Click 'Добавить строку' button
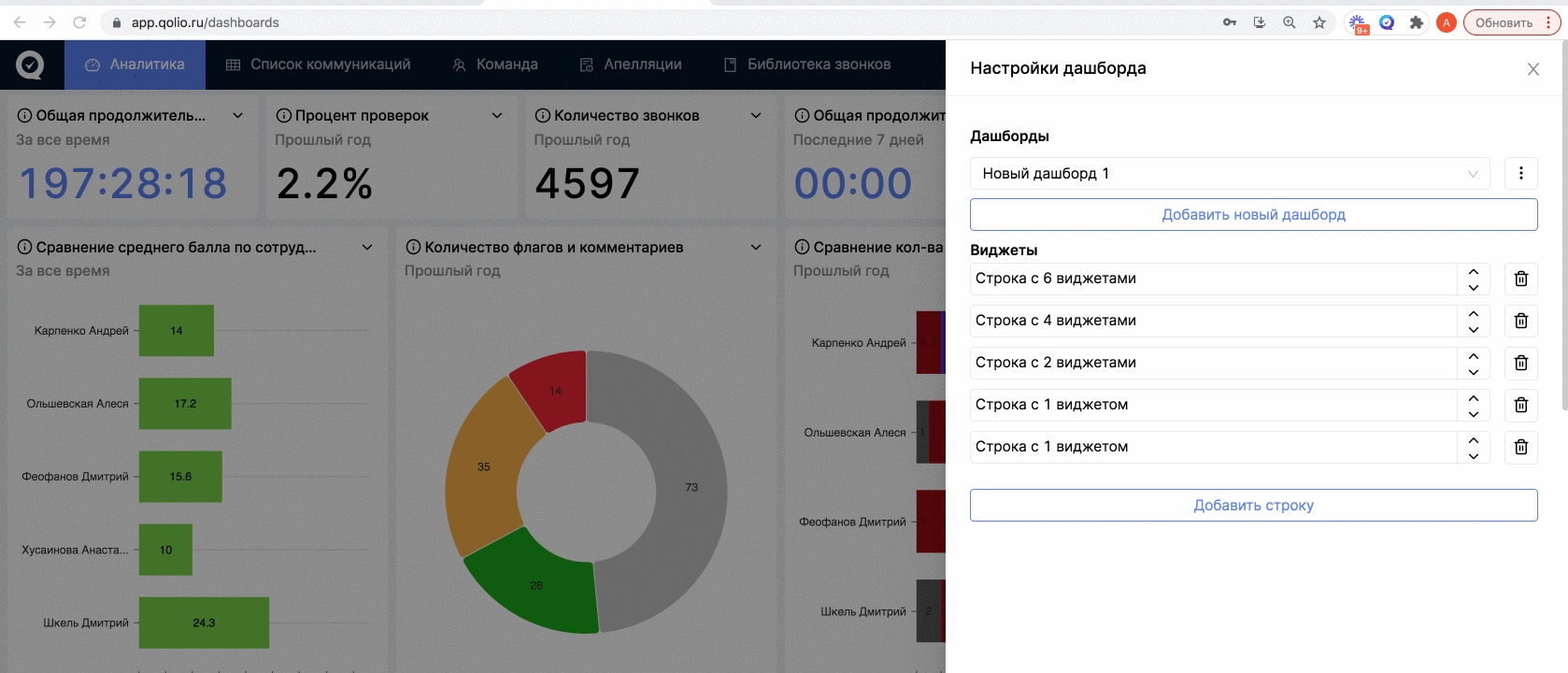The width and height of the screenshot is (1568, 673). [x=1253, y=505]
